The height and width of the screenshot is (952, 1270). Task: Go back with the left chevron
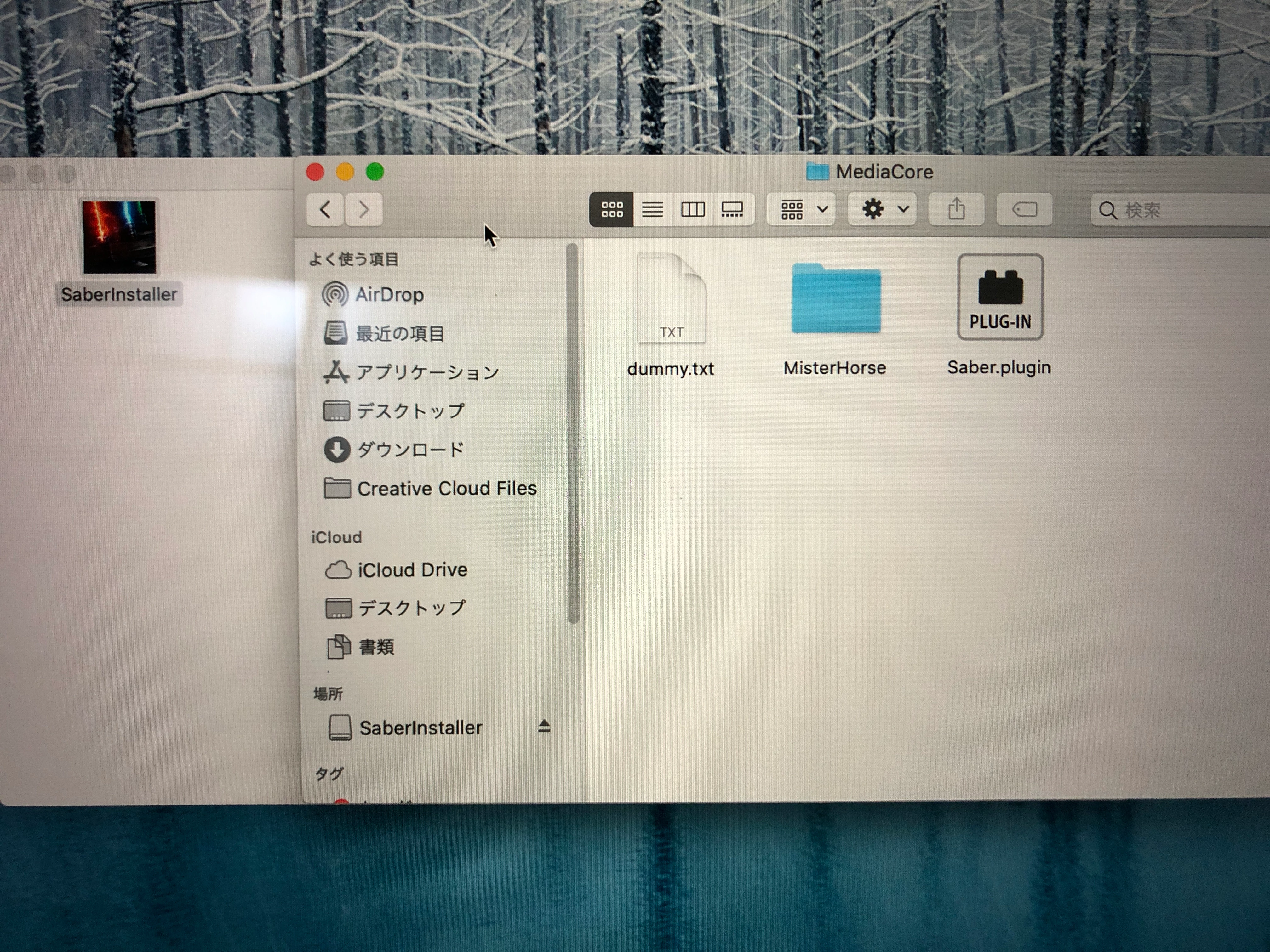[326, 209]
